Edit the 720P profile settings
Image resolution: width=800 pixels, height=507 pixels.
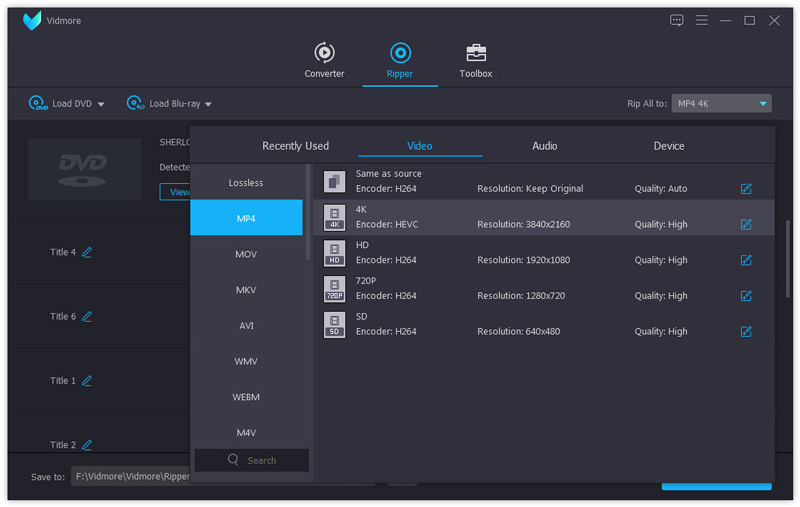tap(746, 296)
